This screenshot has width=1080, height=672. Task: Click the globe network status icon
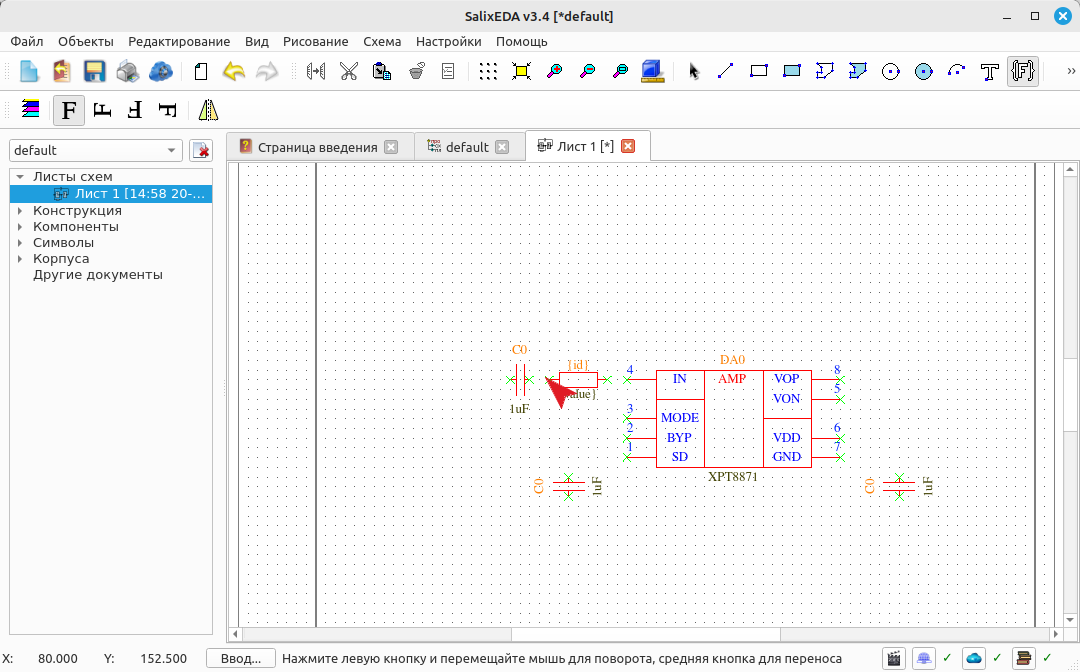pos(924,658)
